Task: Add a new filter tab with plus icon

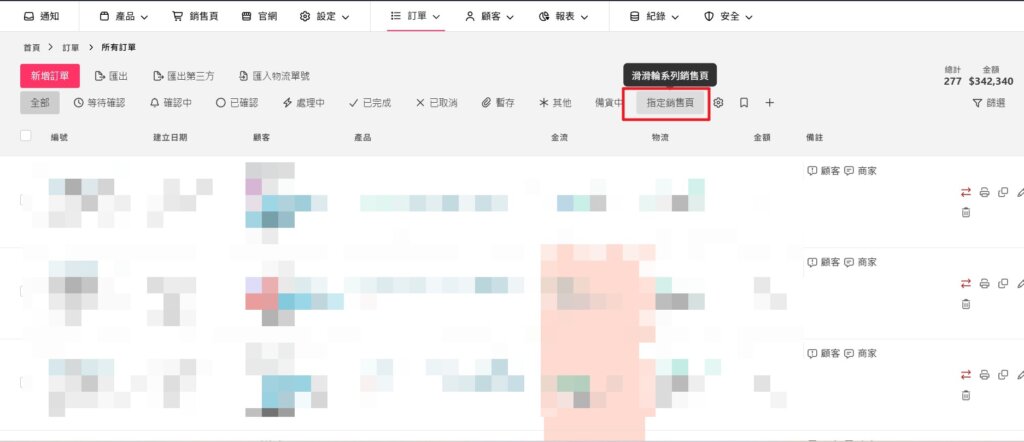Action: pos(769,103)
